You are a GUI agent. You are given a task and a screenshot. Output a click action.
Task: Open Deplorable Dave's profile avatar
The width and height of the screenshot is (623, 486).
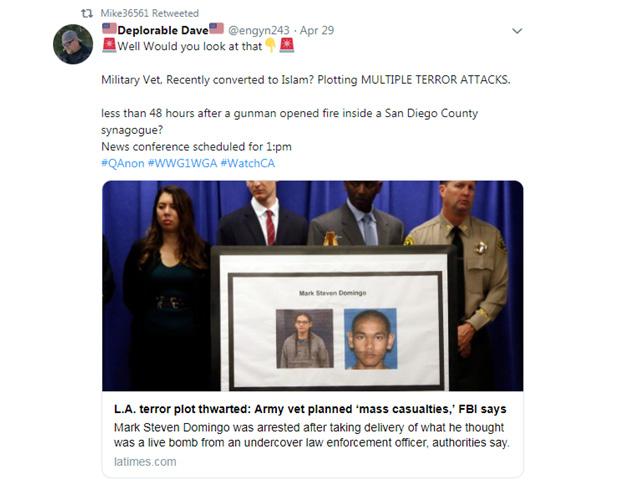(73, 44)
